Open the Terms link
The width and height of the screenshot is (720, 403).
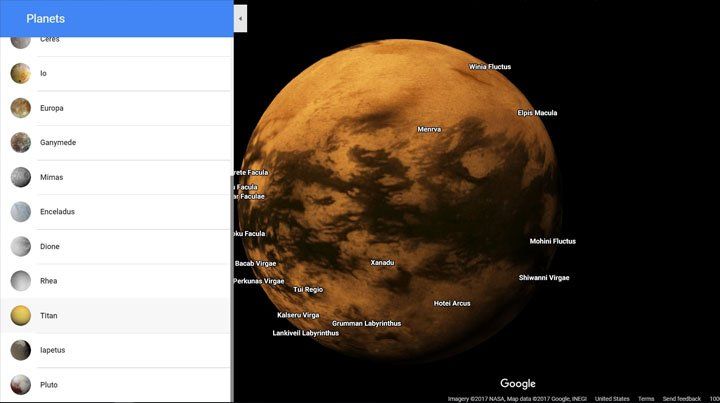(646, 398)
